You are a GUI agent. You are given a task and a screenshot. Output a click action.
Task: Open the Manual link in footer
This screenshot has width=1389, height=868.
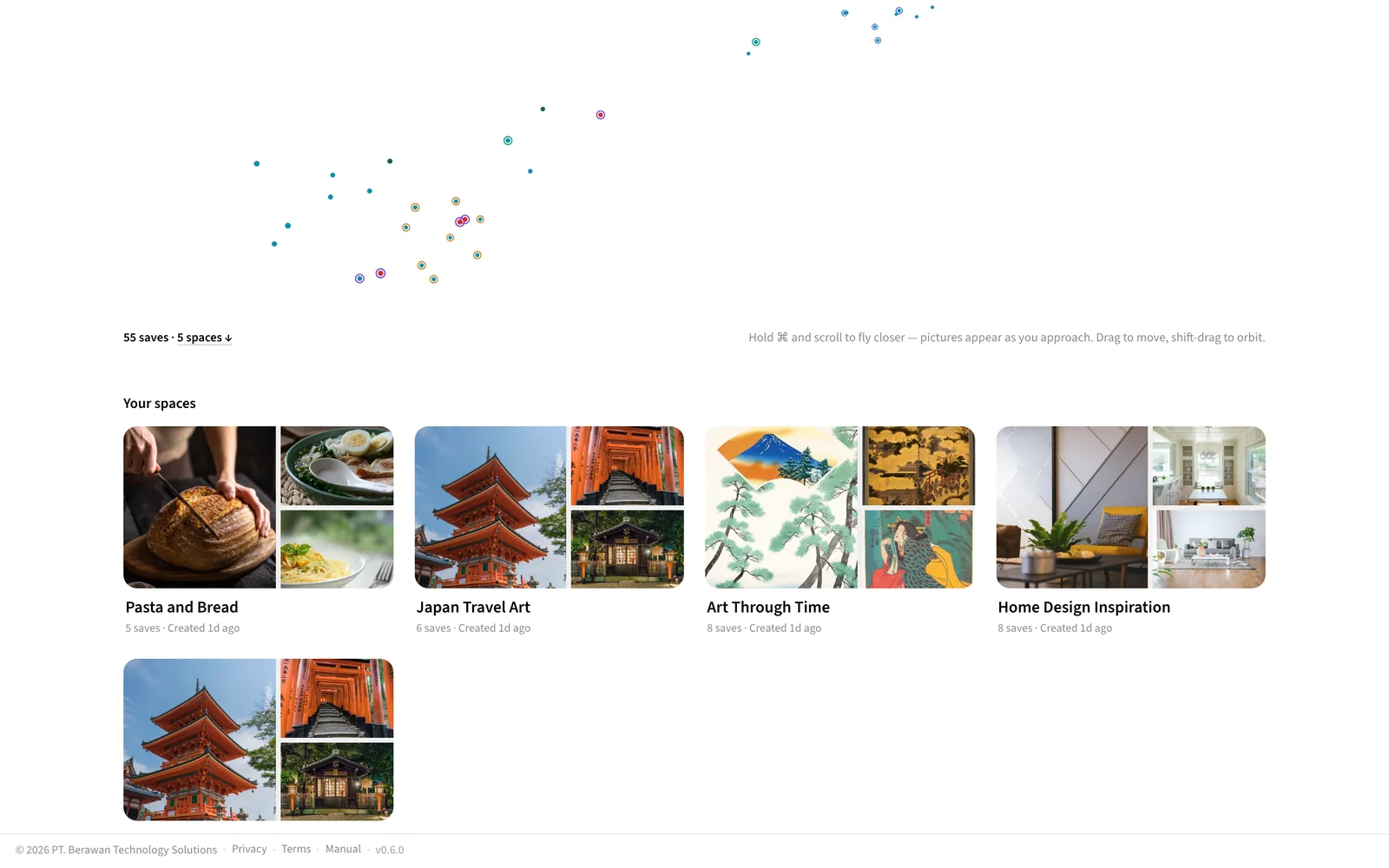343,849
